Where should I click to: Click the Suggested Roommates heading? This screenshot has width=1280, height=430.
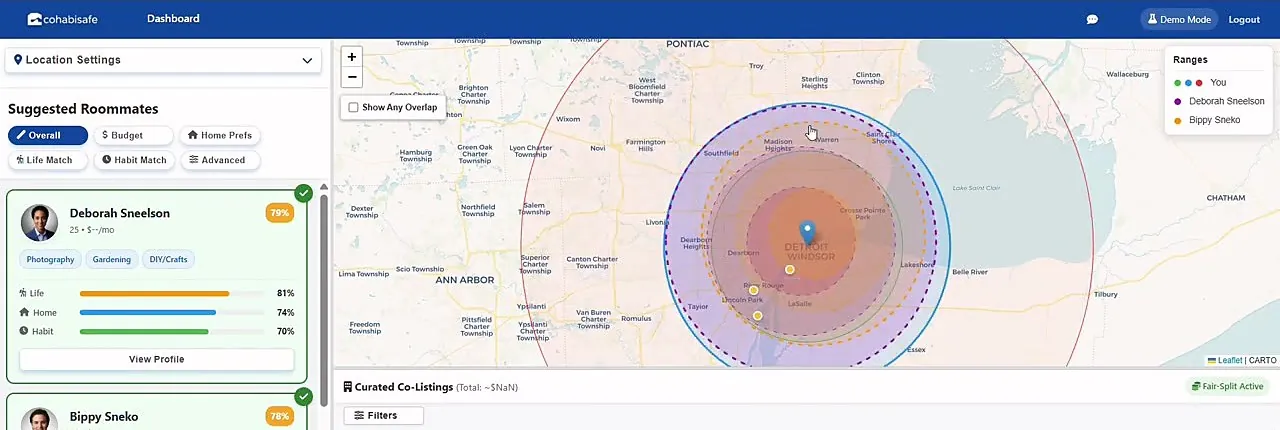pos(83,109)
